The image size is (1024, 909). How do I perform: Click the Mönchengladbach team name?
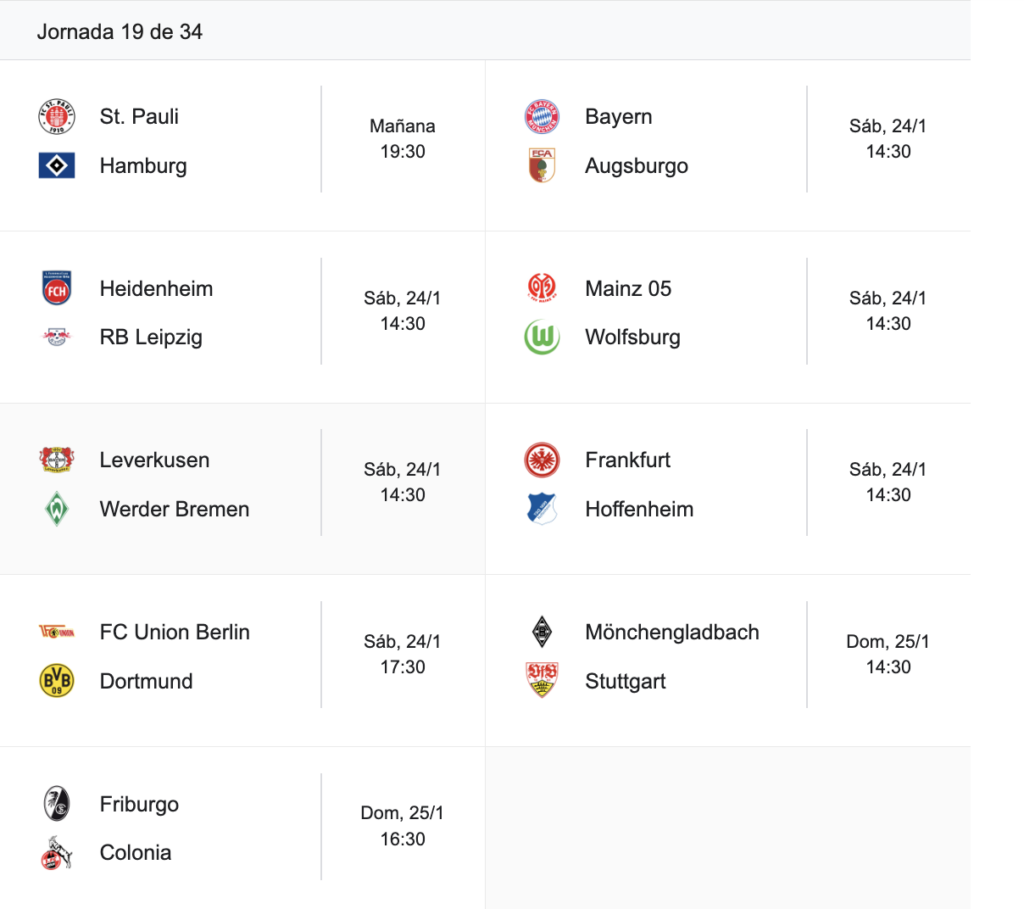672,632
